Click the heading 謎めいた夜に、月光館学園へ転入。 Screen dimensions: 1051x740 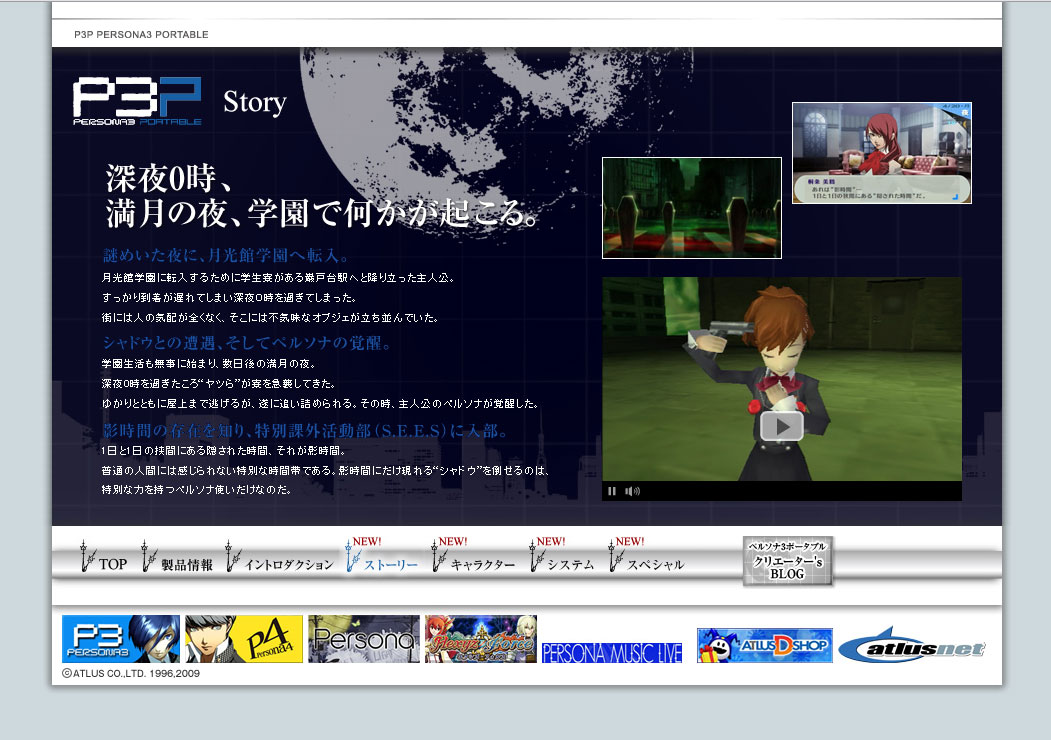point(226,255)
